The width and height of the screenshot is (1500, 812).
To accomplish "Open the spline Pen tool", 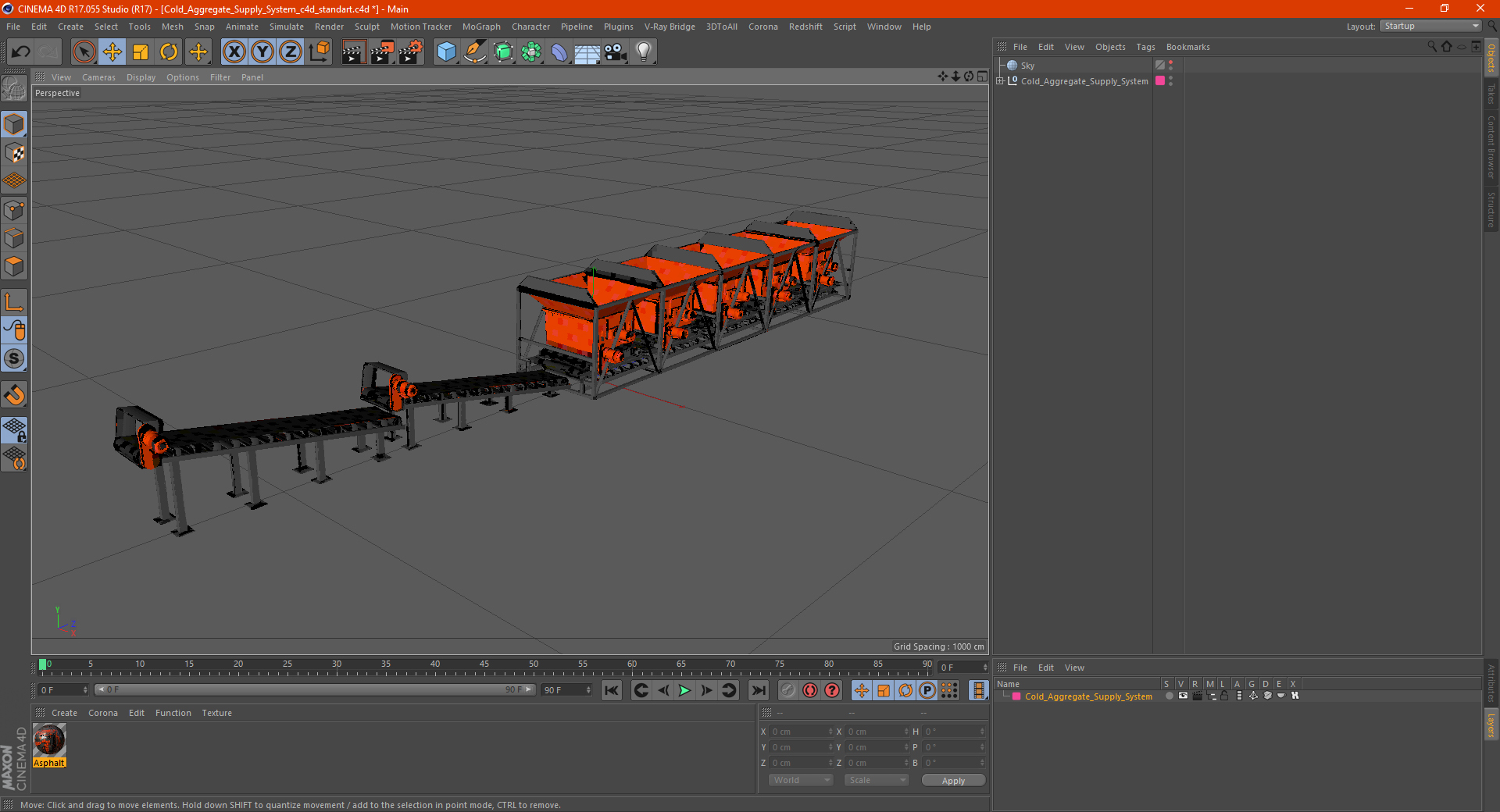I will [x=474, y=52].
